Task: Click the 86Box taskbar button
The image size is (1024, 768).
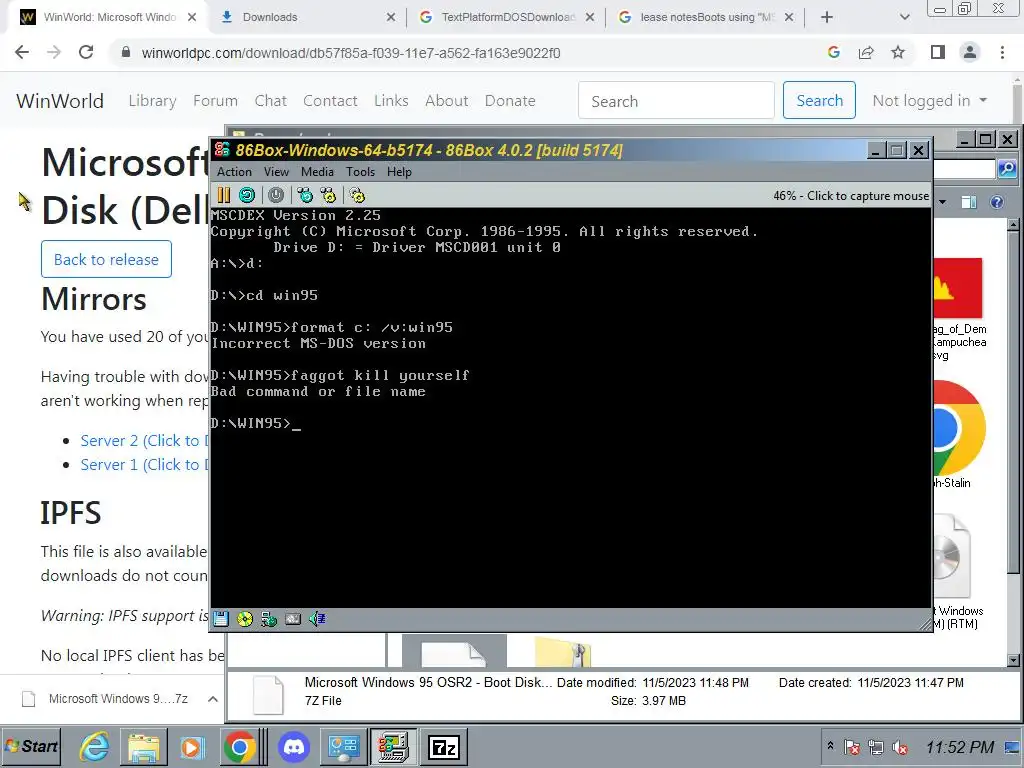Action: tap(393, 746)
